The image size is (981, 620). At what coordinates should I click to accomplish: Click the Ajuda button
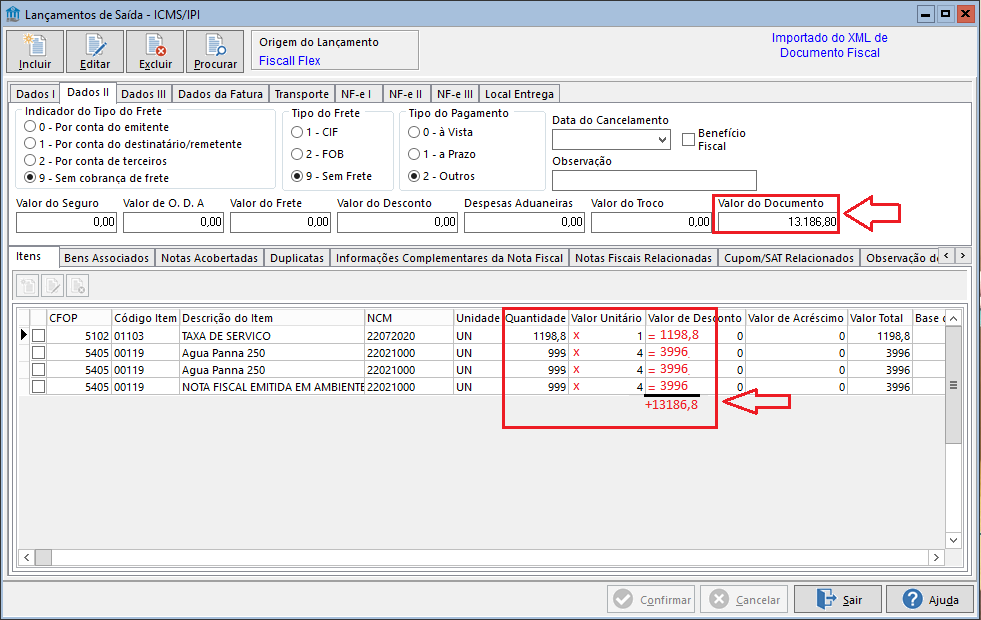click(x=930, y=599)
